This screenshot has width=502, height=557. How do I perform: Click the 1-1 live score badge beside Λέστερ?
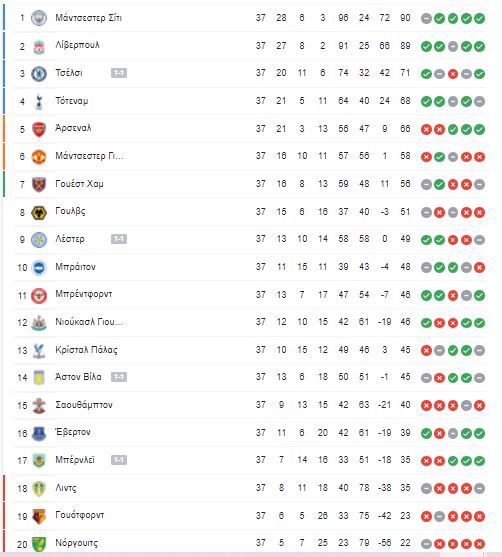[119, 239]
